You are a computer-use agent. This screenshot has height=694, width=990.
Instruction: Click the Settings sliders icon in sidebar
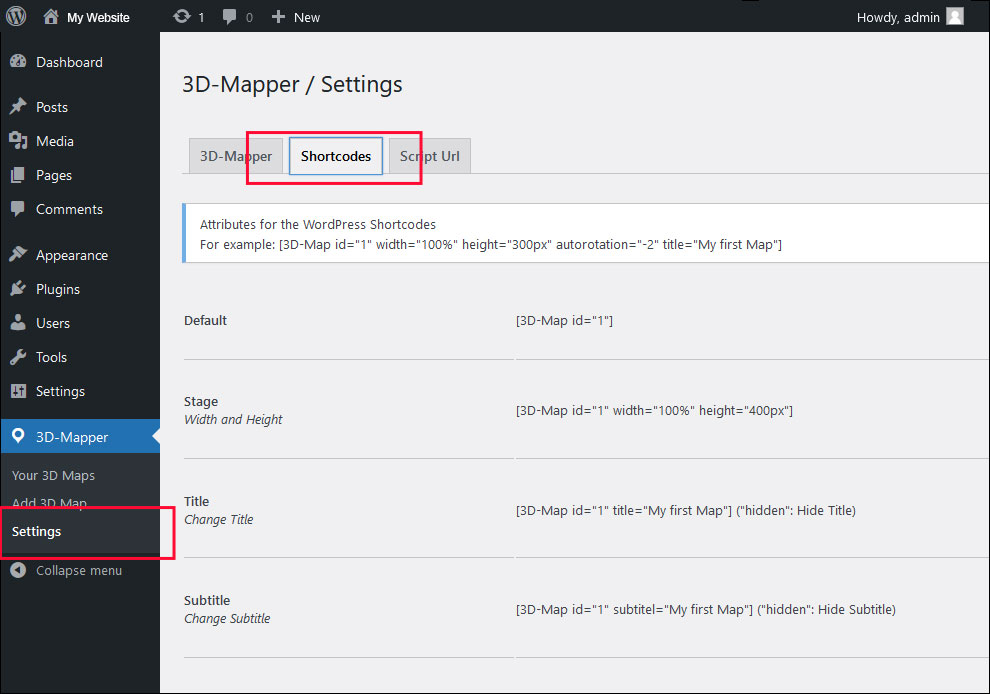pyautogui.click(x=18, y=391)
